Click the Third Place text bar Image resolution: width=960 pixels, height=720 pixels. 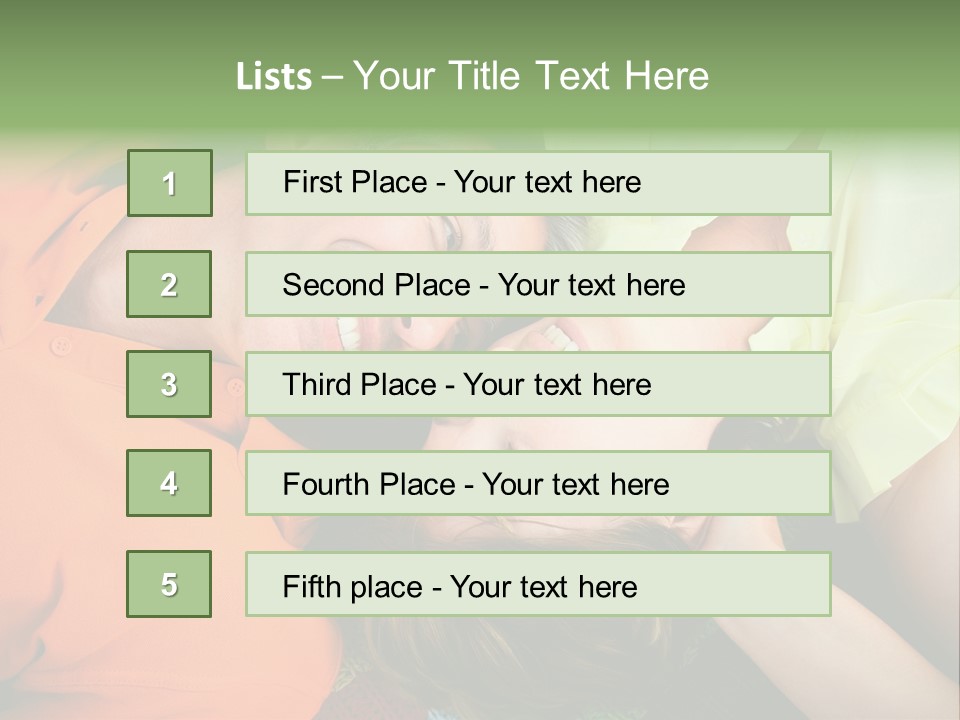click(x=538, y=384)
